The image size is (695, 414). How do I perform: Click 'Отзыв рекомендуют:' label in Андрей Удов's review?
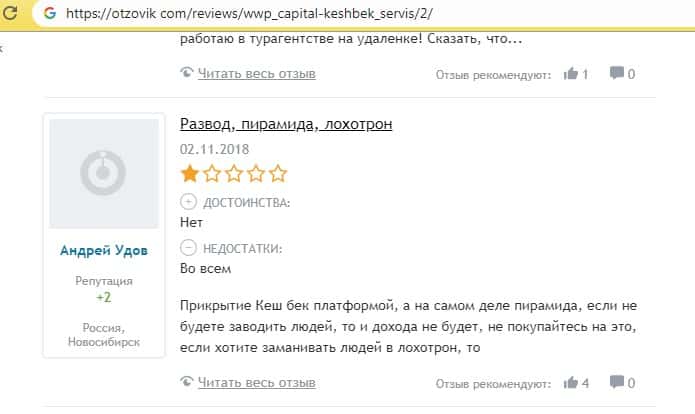tap(493, 384)
